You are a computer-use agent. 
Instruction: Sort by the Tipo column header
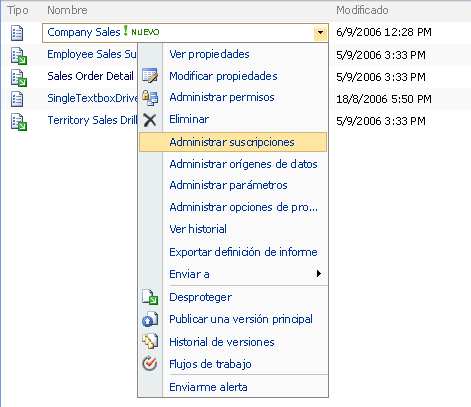point(18,10)
